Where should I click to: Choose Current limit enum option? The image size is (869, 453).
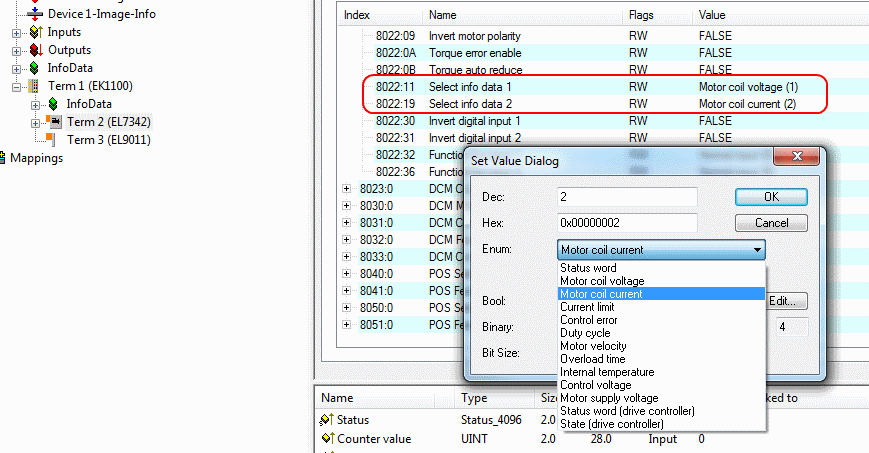[x=661, y=307]
